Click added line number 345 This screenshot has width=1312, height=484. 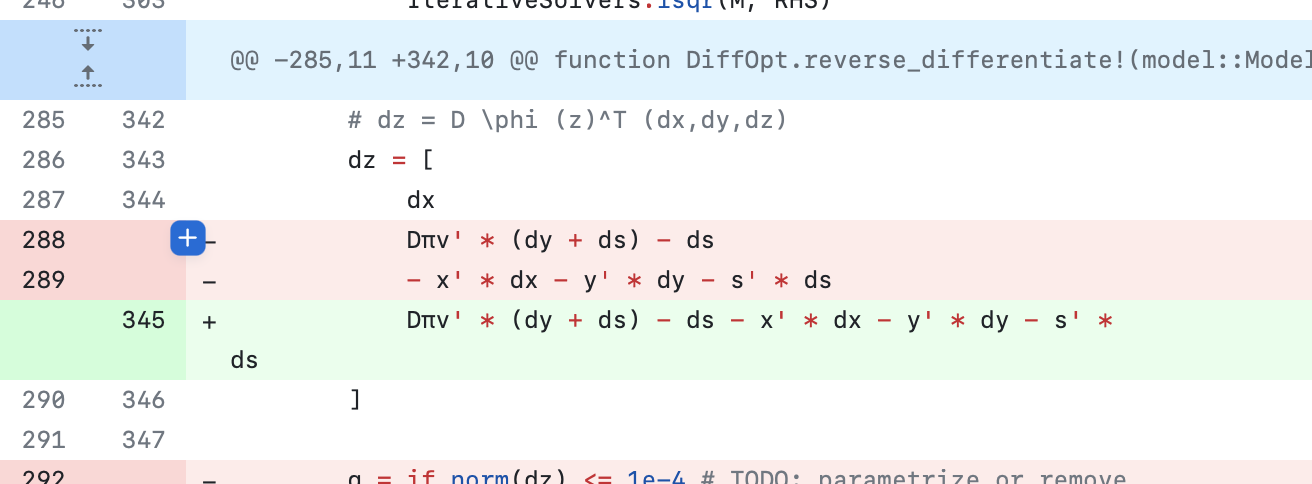tap(143, 320)
